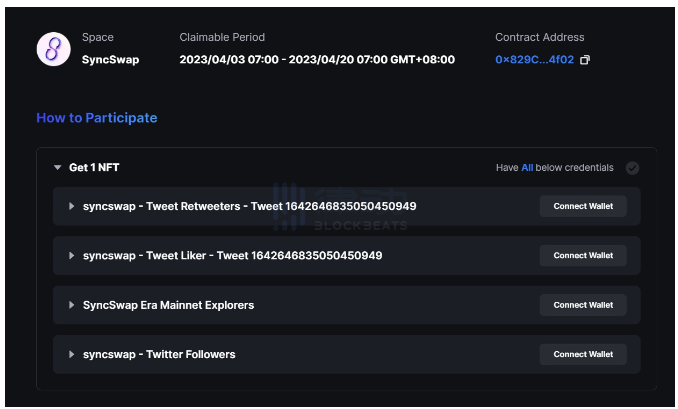Click the How to Participate heading
This screenshot has width=678, height=409.
tap(97, 118)
